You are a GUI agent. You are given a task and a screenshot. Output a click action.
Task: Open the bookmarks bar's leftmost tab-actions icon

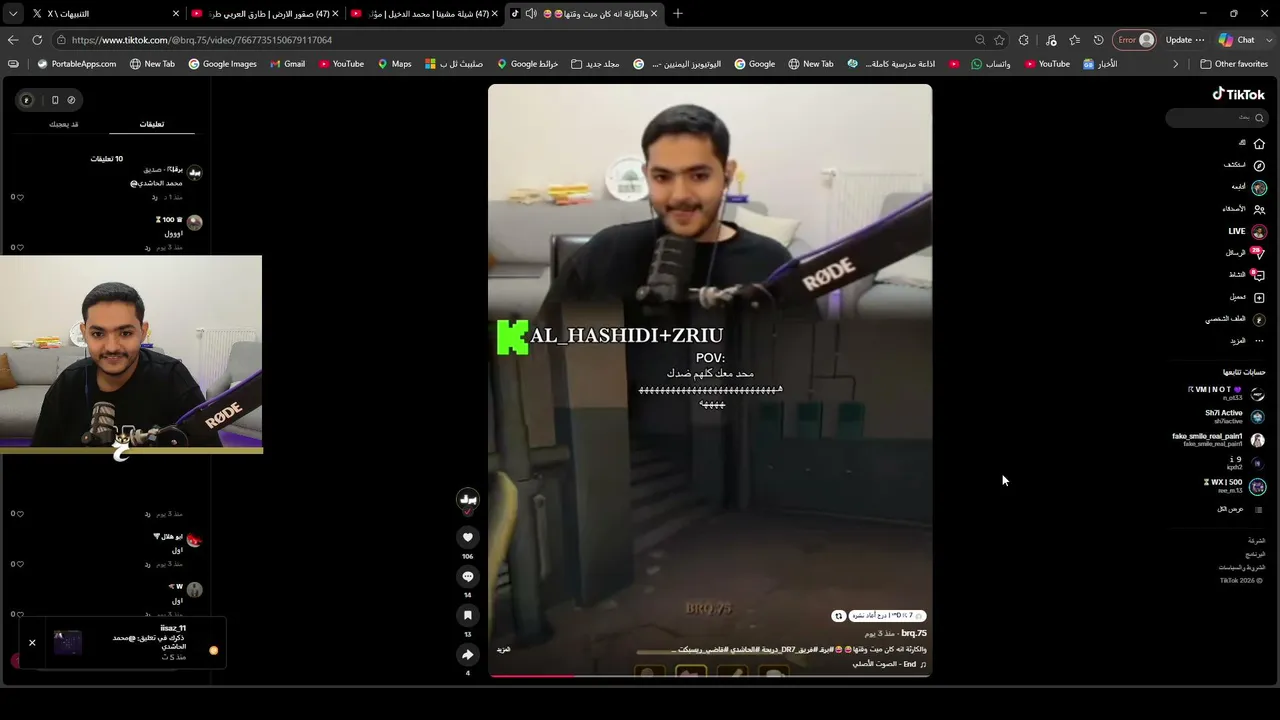coord(13,64)
